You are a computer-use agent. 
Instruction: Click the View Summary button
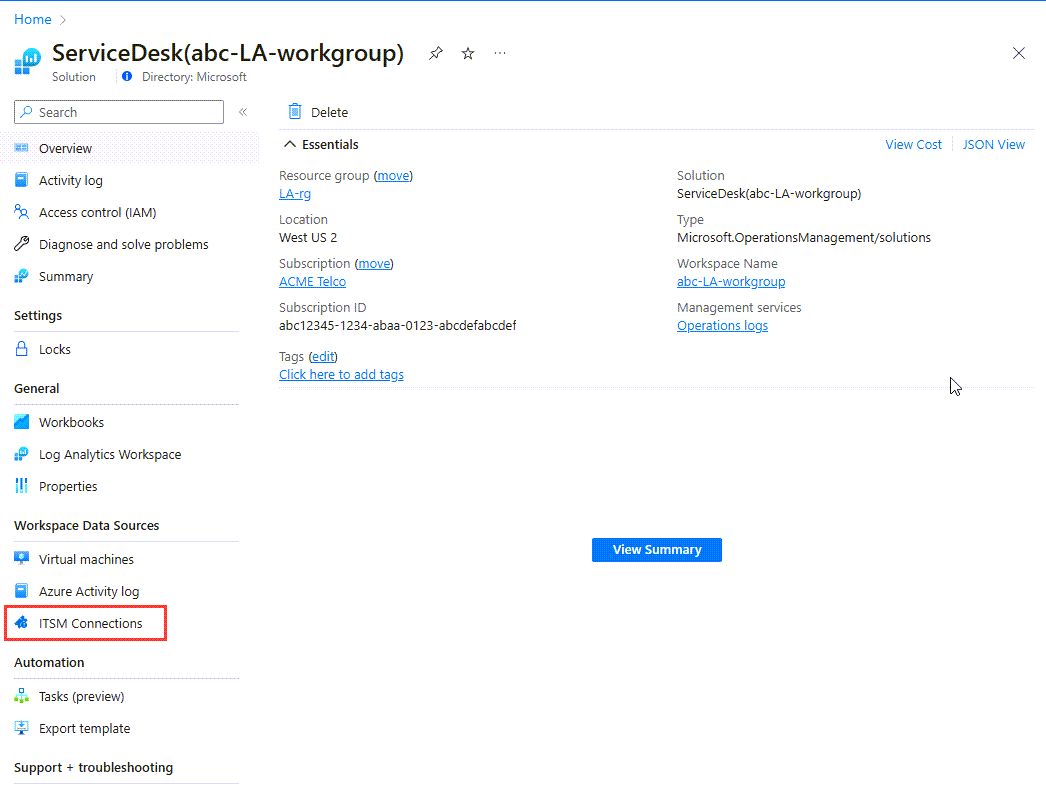coord(657,550)
